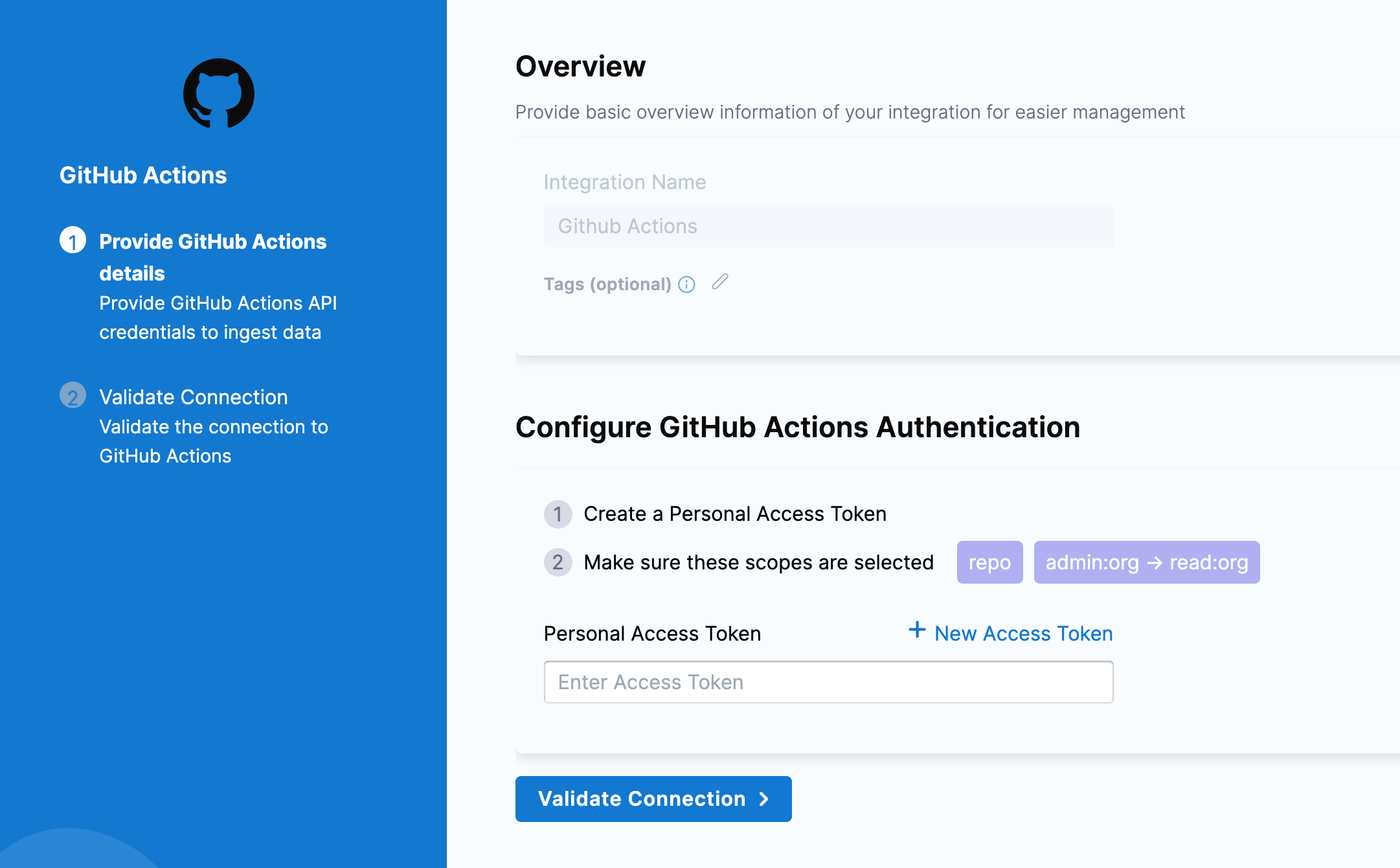This screenshot has height=868, width=1400.
Task: Open the New Access Token link
Action: [x=1023, y=634]
